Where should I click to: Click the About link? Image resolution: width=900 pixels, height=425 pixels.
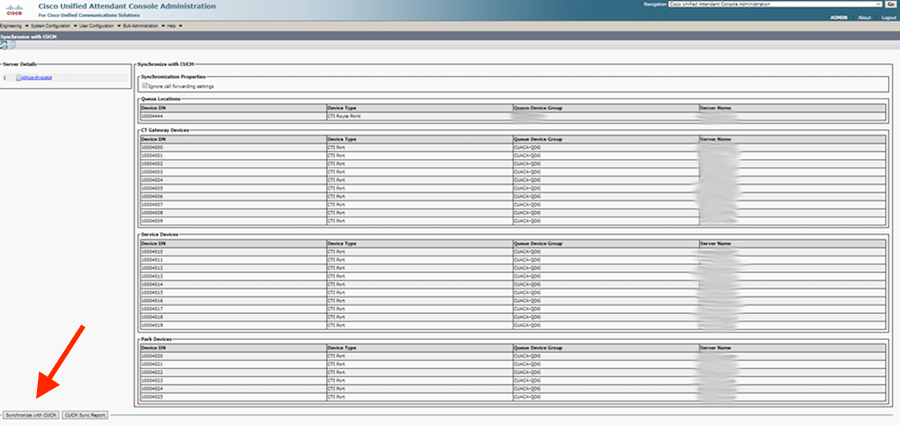(x=864, y=18)
